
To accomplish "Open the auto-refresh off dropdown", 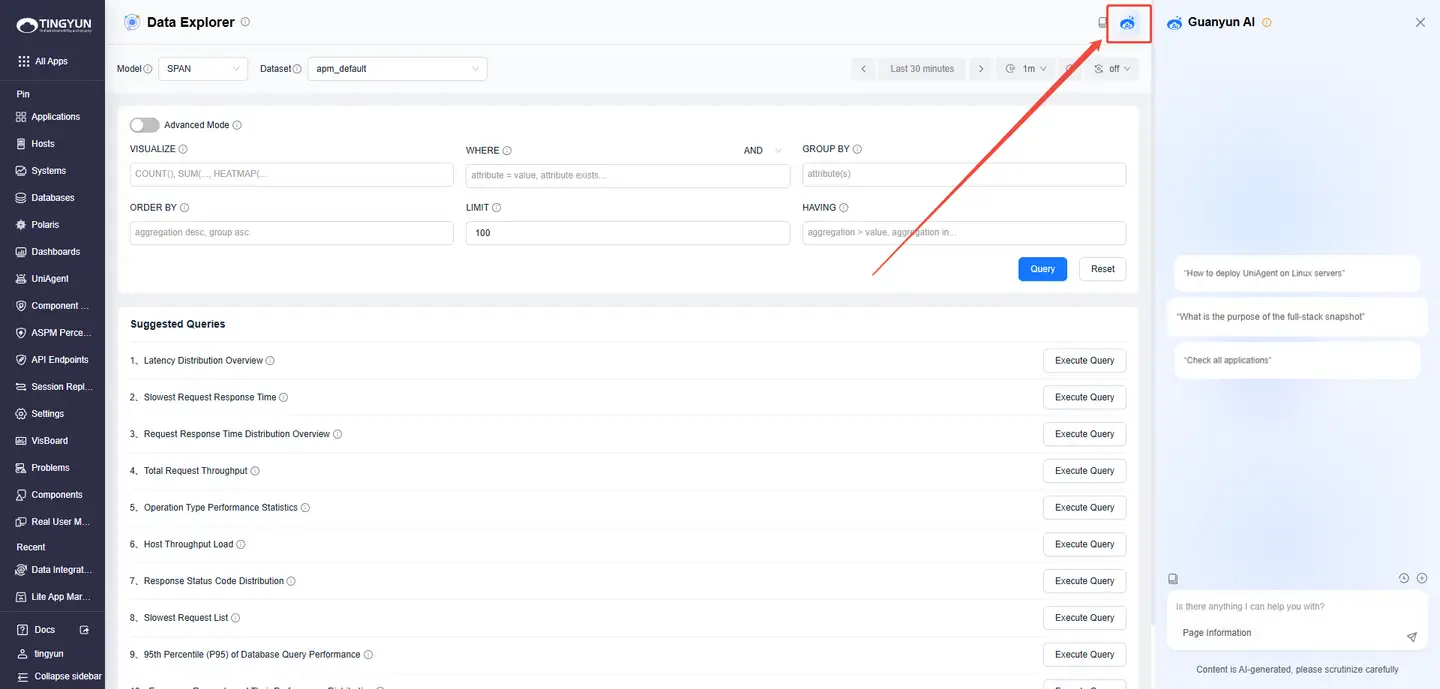I will pos(1112,69).
